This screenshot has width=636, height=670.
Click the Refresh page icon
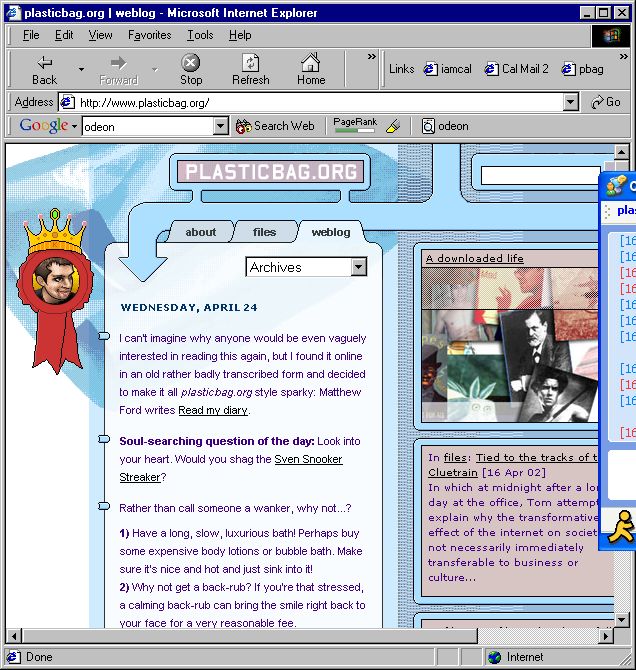250,63
